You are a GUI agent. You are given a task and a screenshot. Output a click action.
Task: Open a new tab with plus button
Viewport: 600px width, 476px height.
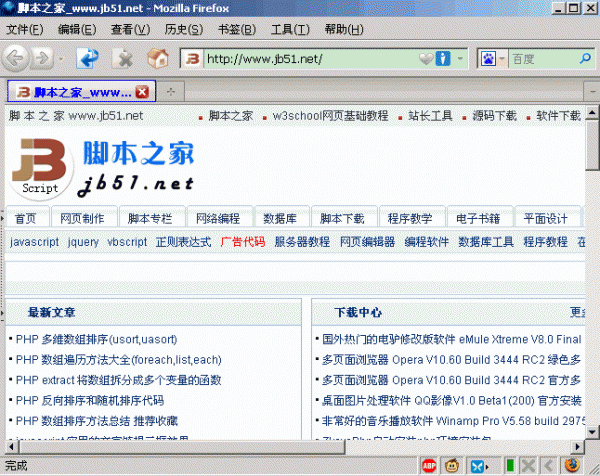pos(171,91)
